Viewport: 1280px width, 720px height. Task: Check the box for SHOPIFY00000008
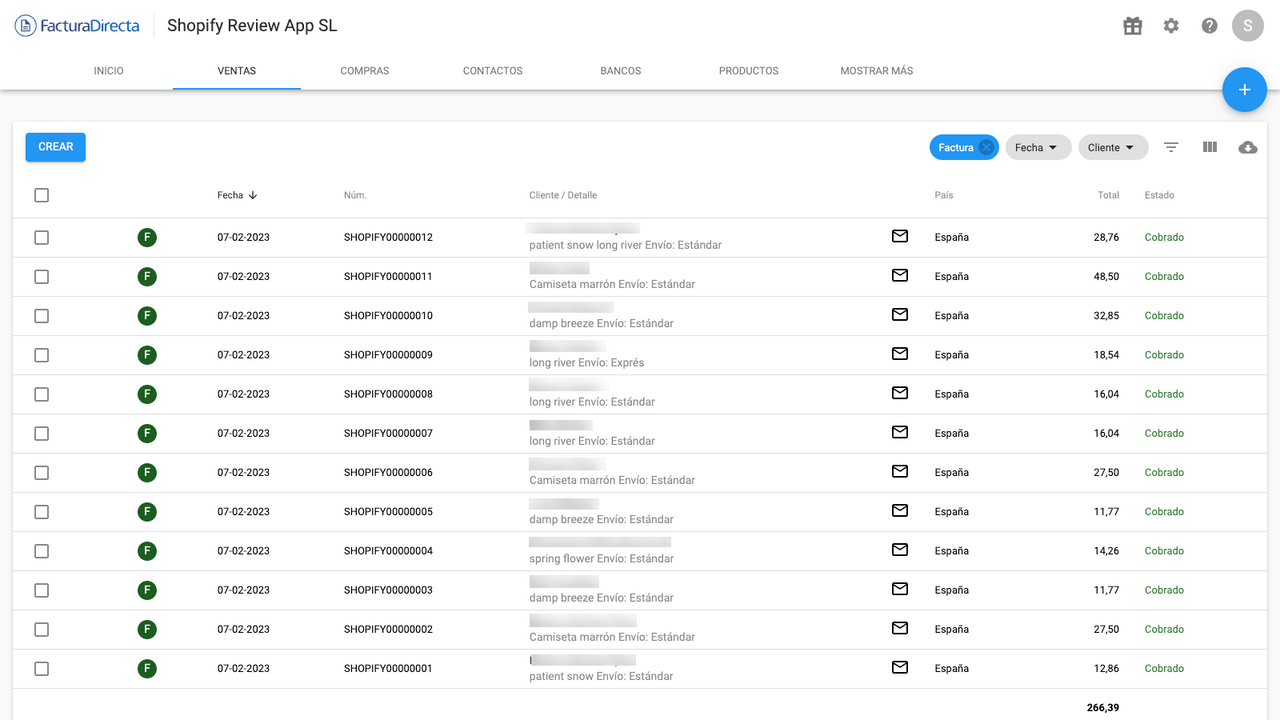click(41, 394)
